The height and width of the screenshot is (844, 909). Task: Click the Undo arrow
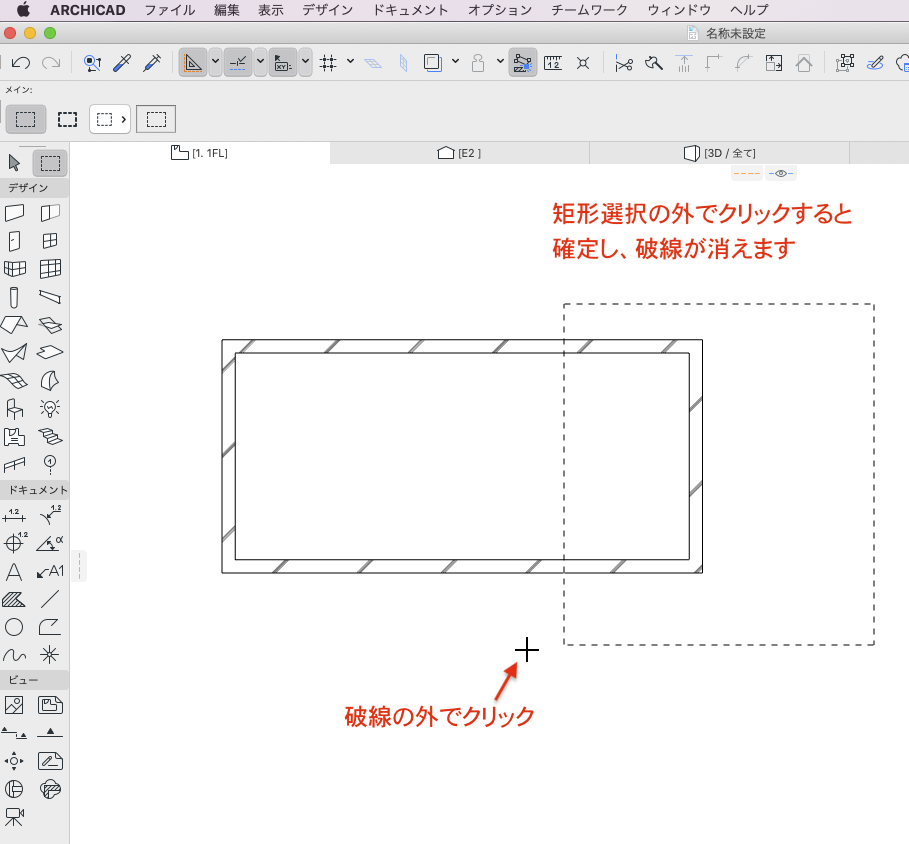click(x=21, y=63)
